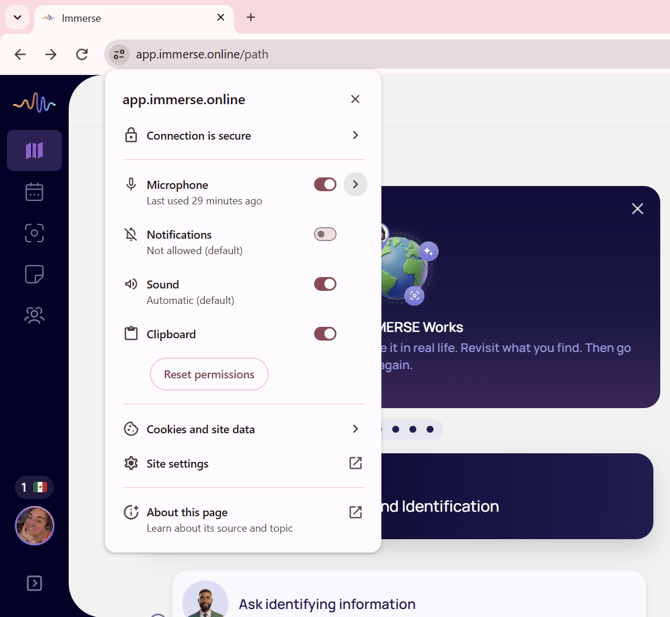Click the muted bell Notifications icon

coord(131,234)
